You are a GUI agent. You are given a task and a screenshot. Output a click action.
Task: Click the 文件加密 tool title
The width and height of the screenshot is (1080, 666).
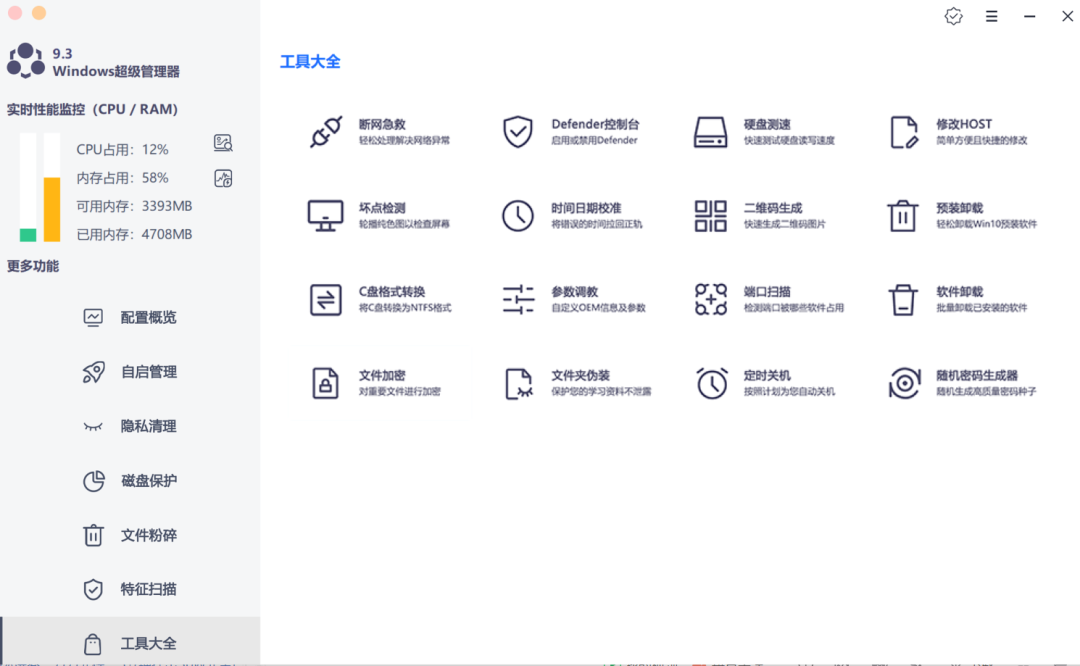382,375
